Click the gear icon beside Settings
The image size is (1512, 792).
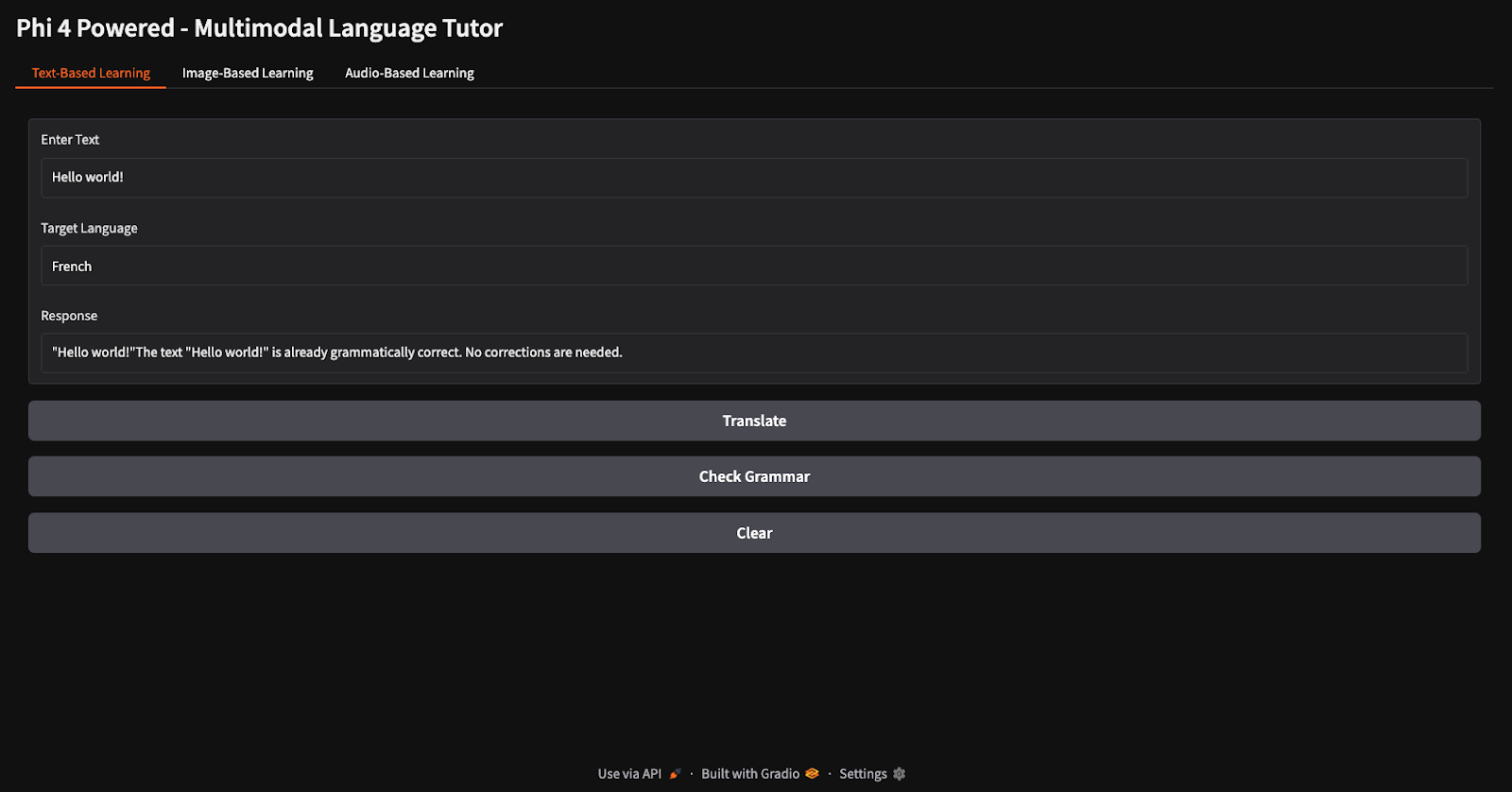[x=900, y=773]
